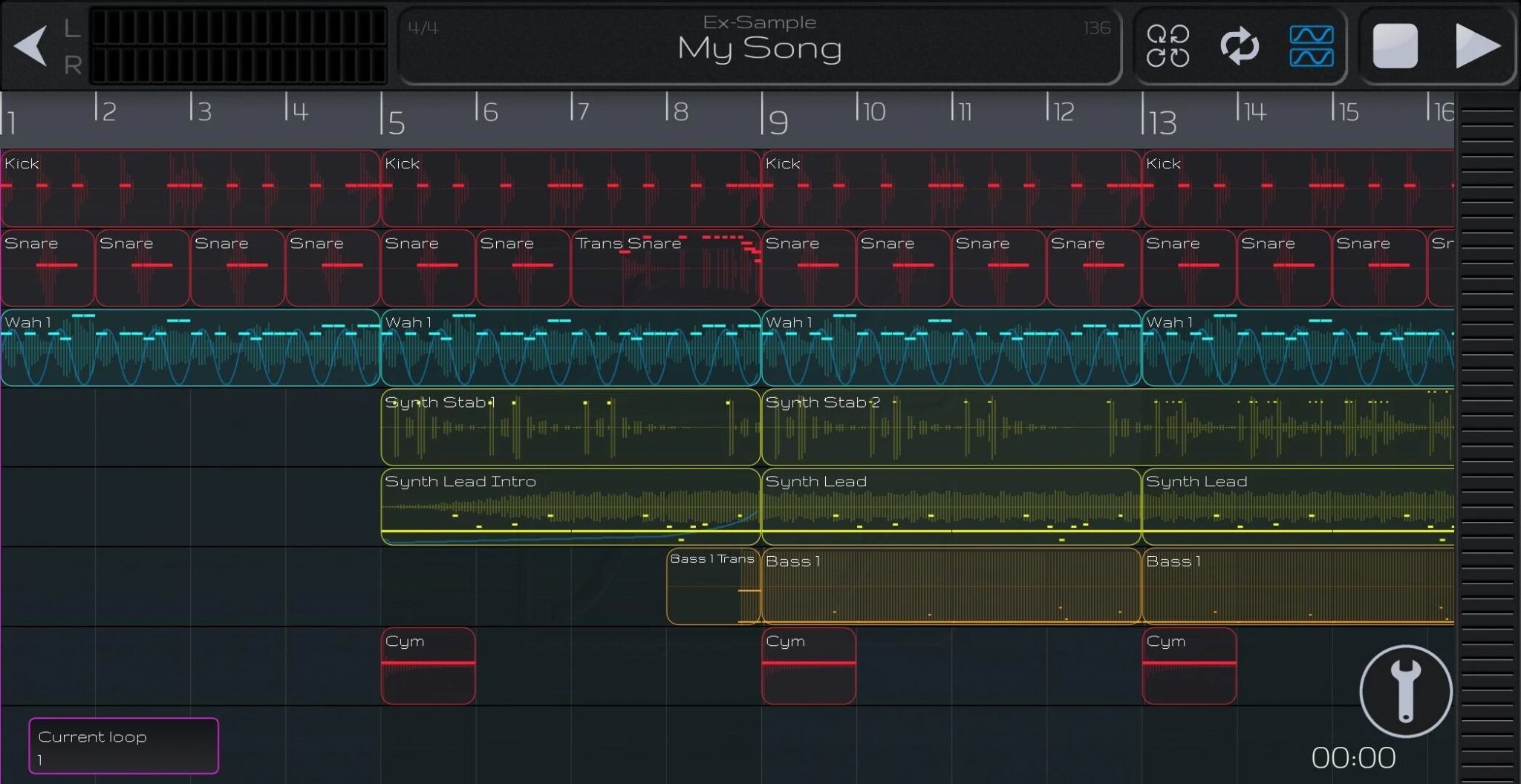Image resolution: width=1521 pixels, height=784 pixels.
Task: Open the Current loop panel
Action: pos(123,745)
